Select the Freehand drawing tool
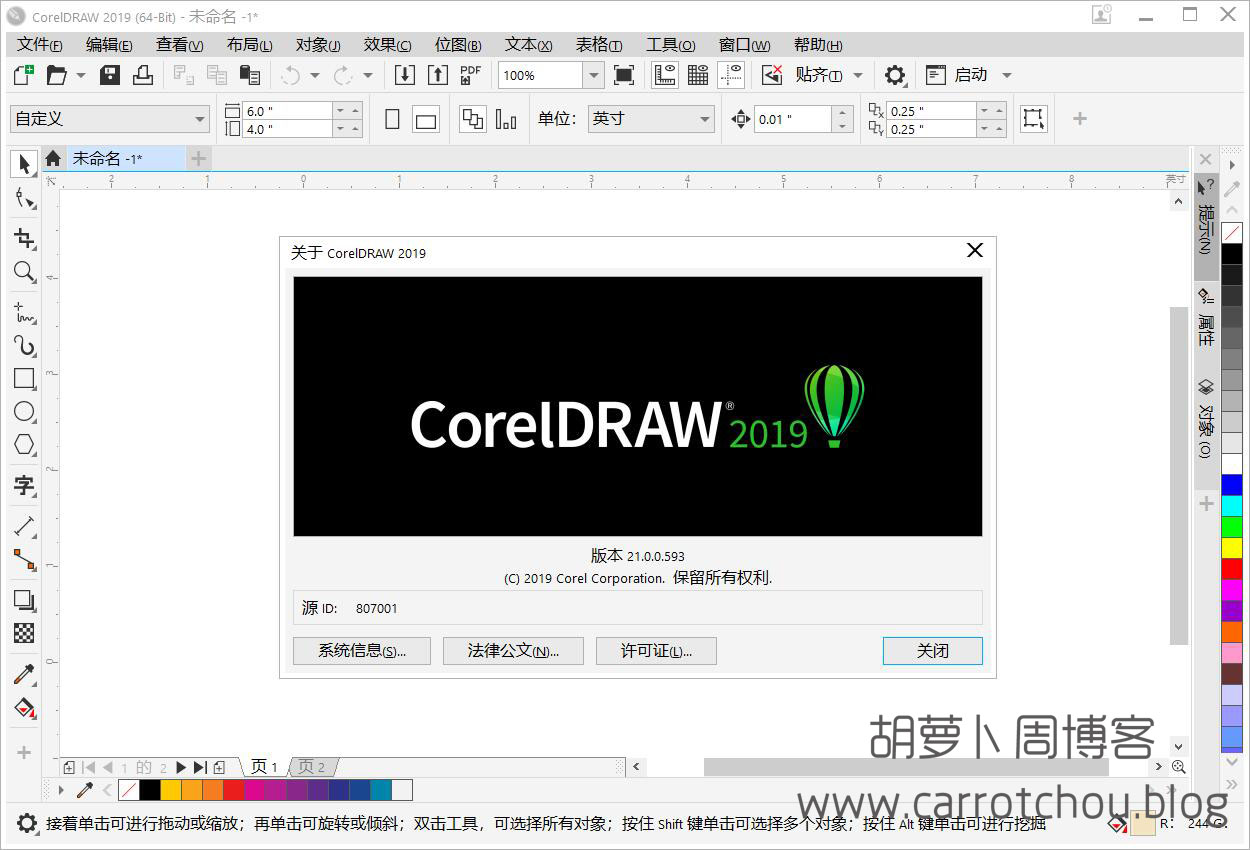The image size is (1250, 850). (x=24, y=312)
